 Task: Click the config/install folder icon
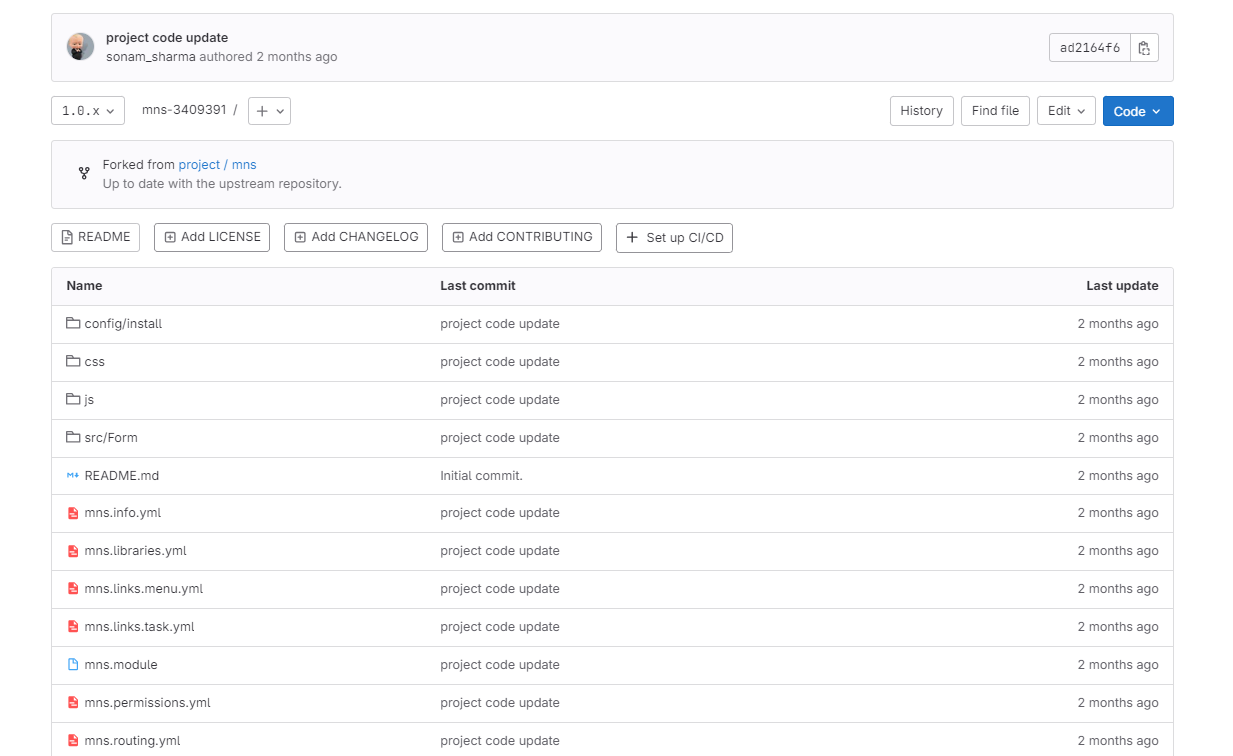[x=73, y=324]
